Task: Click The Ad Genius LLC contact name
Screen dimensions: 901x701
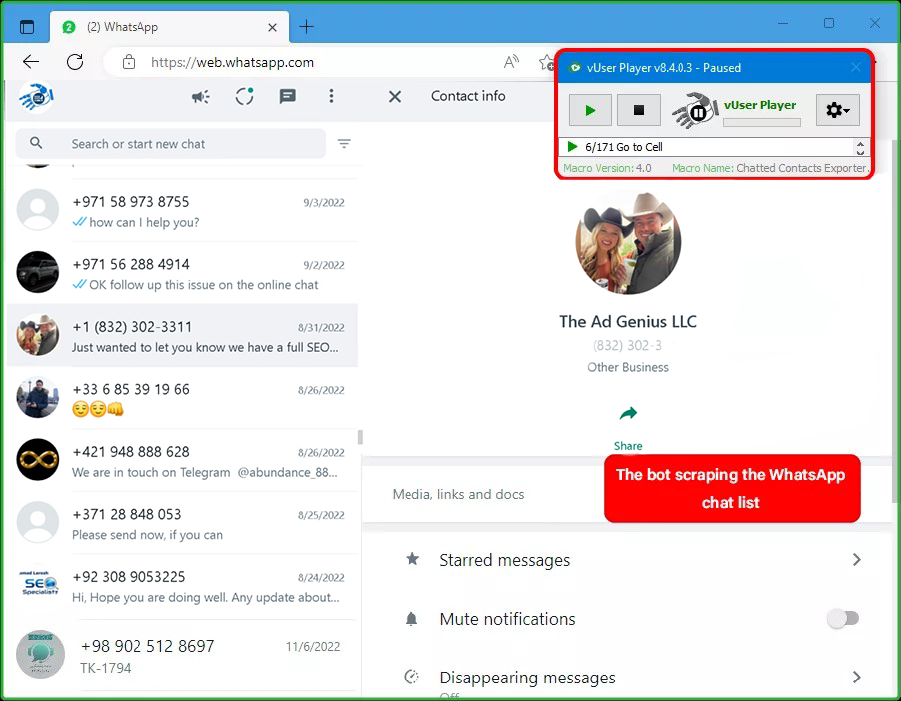Action: point(627,321)
